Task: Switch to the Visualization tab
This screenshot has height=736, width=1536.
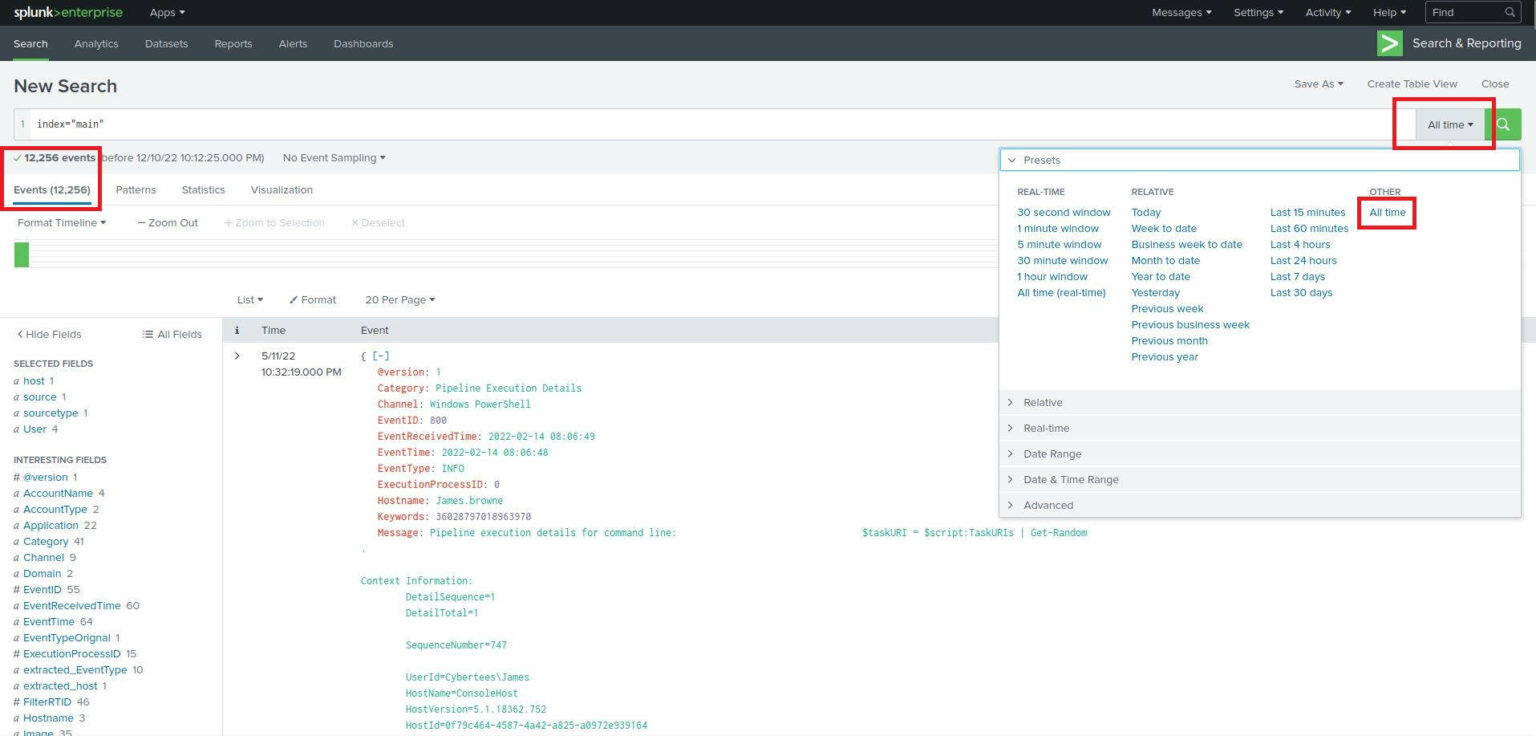Action: point(281,189)
